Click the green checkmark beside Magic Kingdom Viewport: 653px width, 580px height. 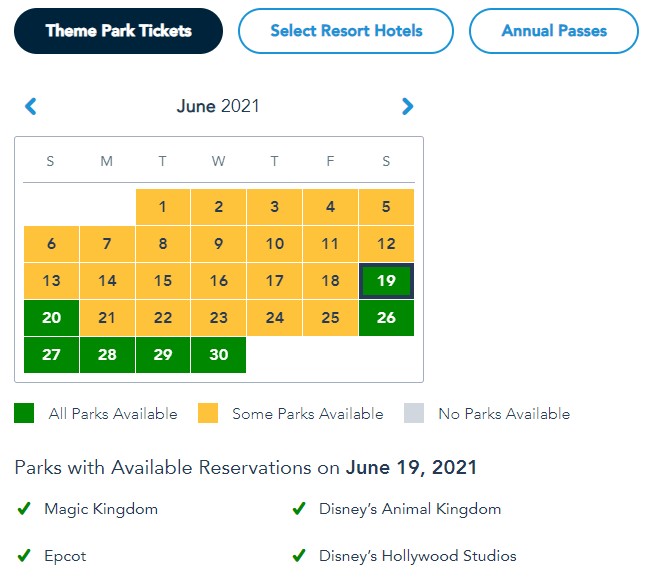(x=24, y=509)
